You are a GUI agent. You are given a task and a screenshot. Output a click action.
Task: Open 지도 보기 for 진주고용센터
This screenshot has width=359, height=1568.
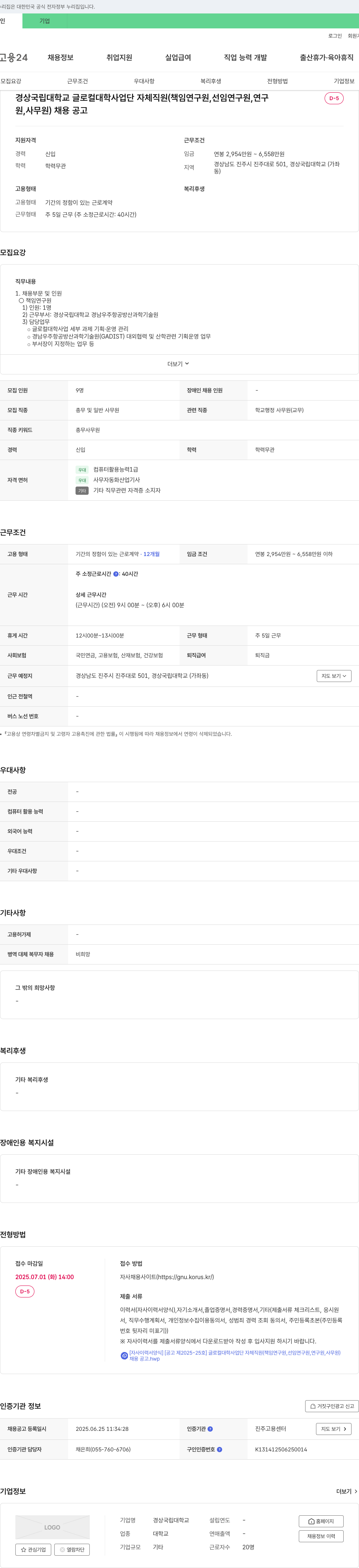coord(334,1429)
